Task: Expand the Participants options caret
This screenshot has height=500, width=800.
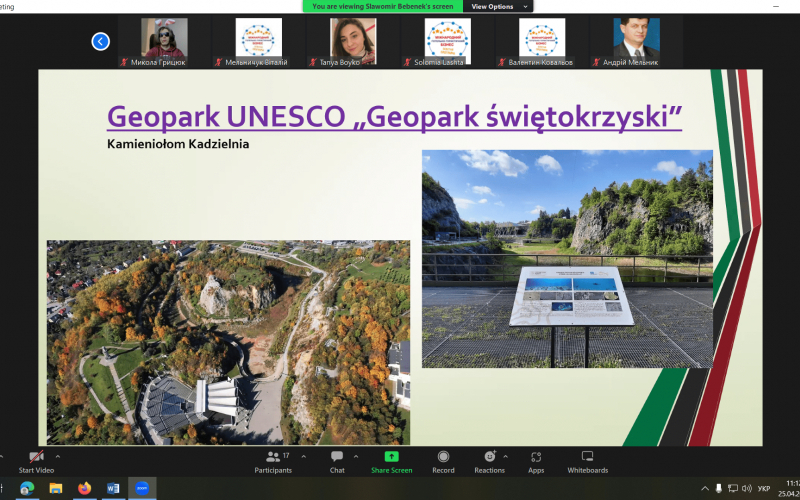Action: point(304,457)
